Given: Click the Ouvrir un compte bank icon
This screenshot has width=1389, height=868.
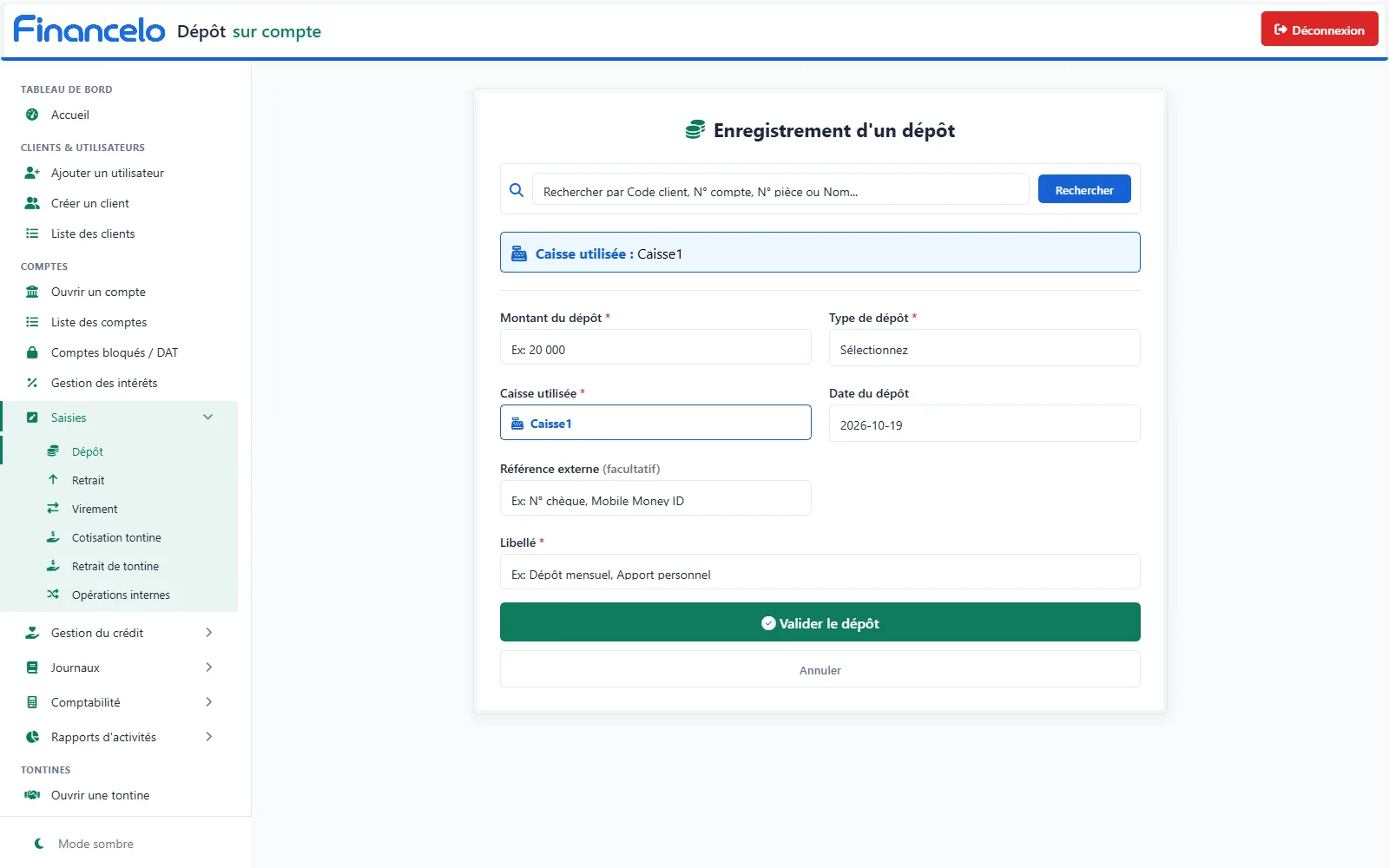Looking at the screenshot, I should click(x=32, y=292).
